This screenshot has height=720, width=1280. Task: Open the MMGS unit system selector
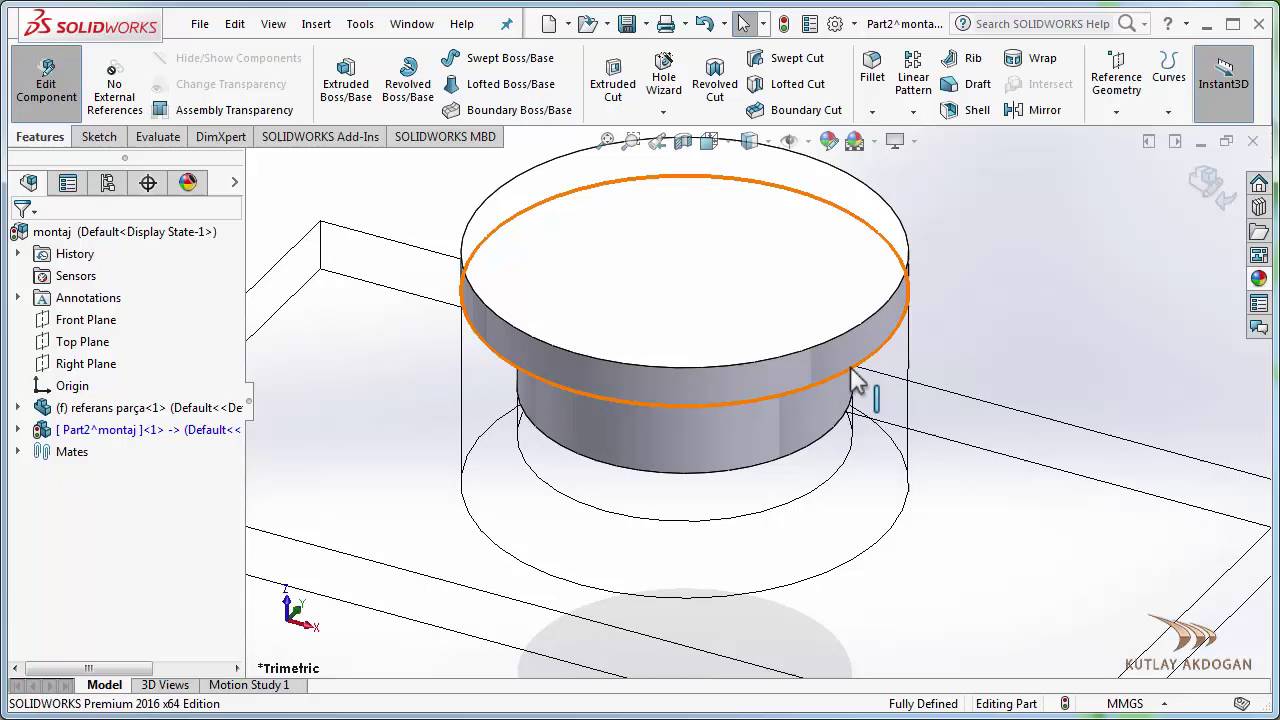click(1125, 704)
